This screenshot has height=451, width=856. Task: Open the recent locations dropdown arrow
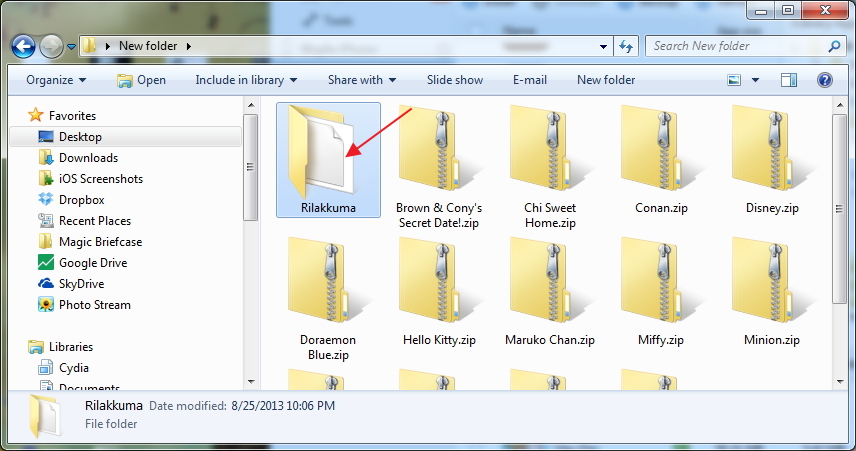click(x=71, y=47)
